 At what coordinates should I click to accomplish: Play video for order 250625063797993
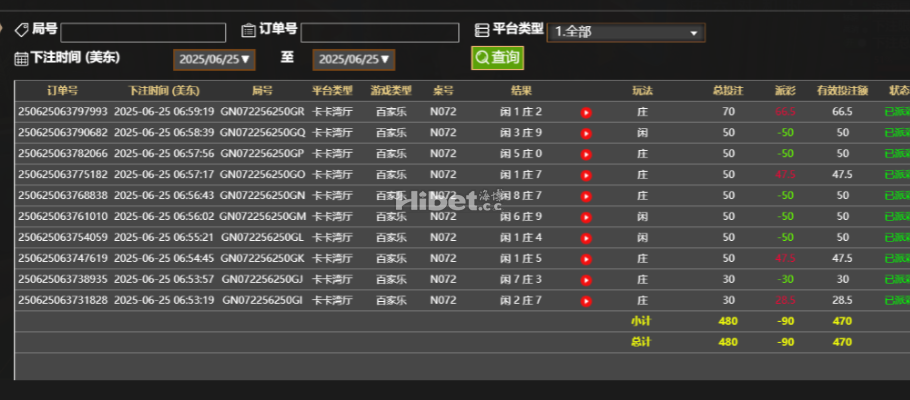(x=586, y=113)
